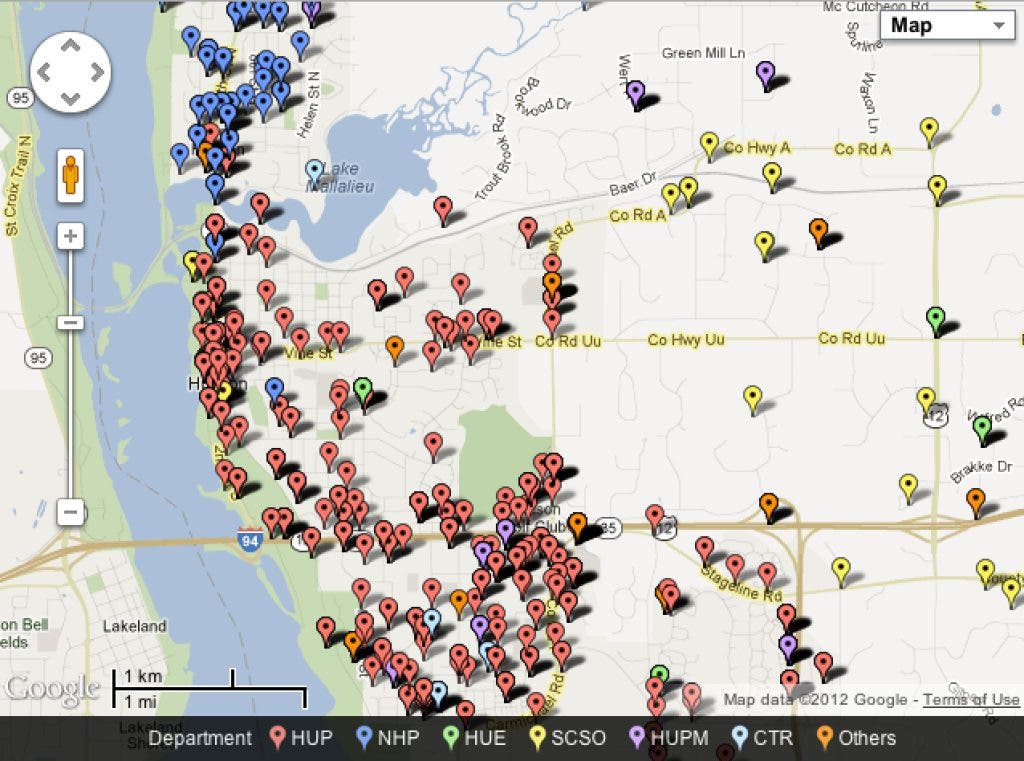Viewport: 1024px width, 761px height.
Task: Zoom in with the plus button
Action: tap(71, 236)
